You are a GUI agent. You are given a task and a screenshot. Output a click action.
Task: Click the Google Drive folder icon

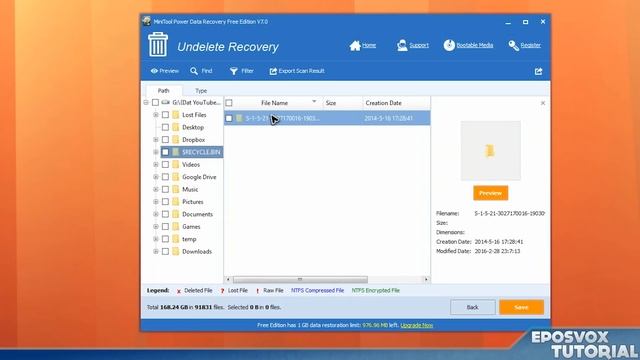pyautogui.click(x=176, y=177)
